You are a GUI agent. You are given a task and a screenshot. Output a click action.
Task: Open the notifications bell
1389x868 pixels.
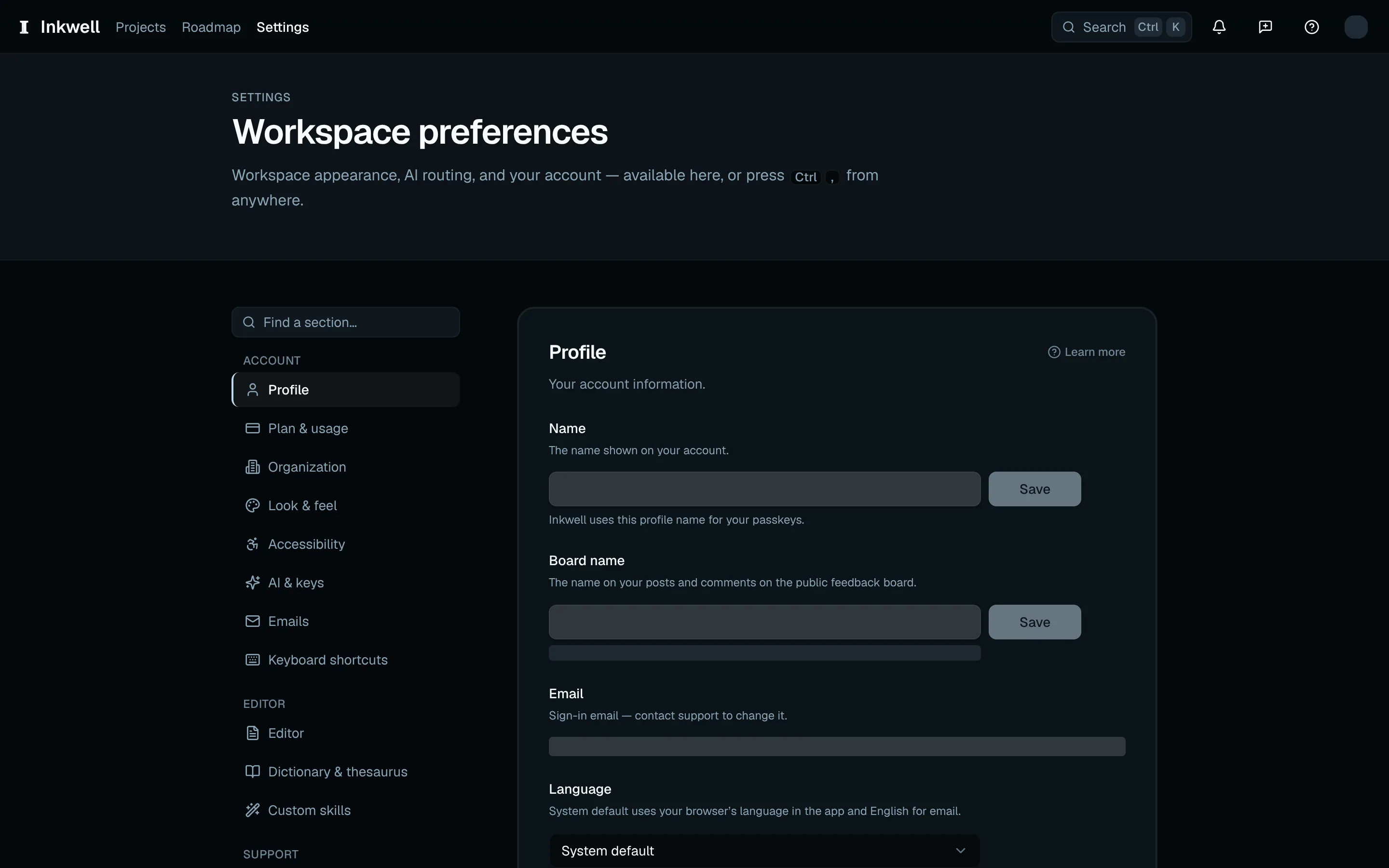(1219, 27)
